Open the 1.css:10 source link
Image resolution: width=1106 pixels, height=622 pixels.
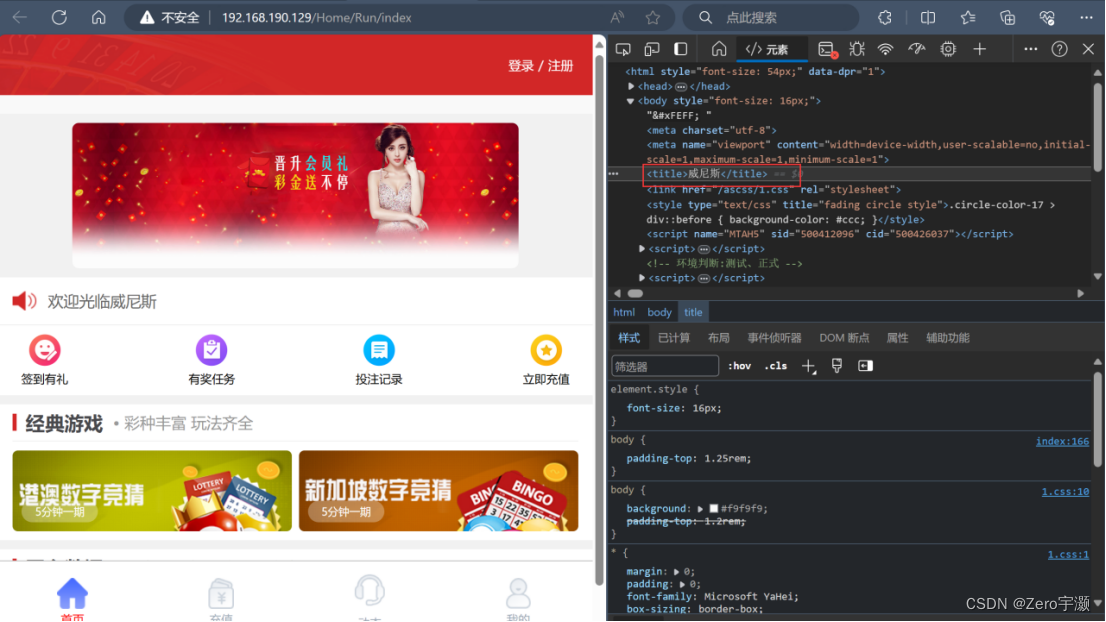coord(1065,492)
